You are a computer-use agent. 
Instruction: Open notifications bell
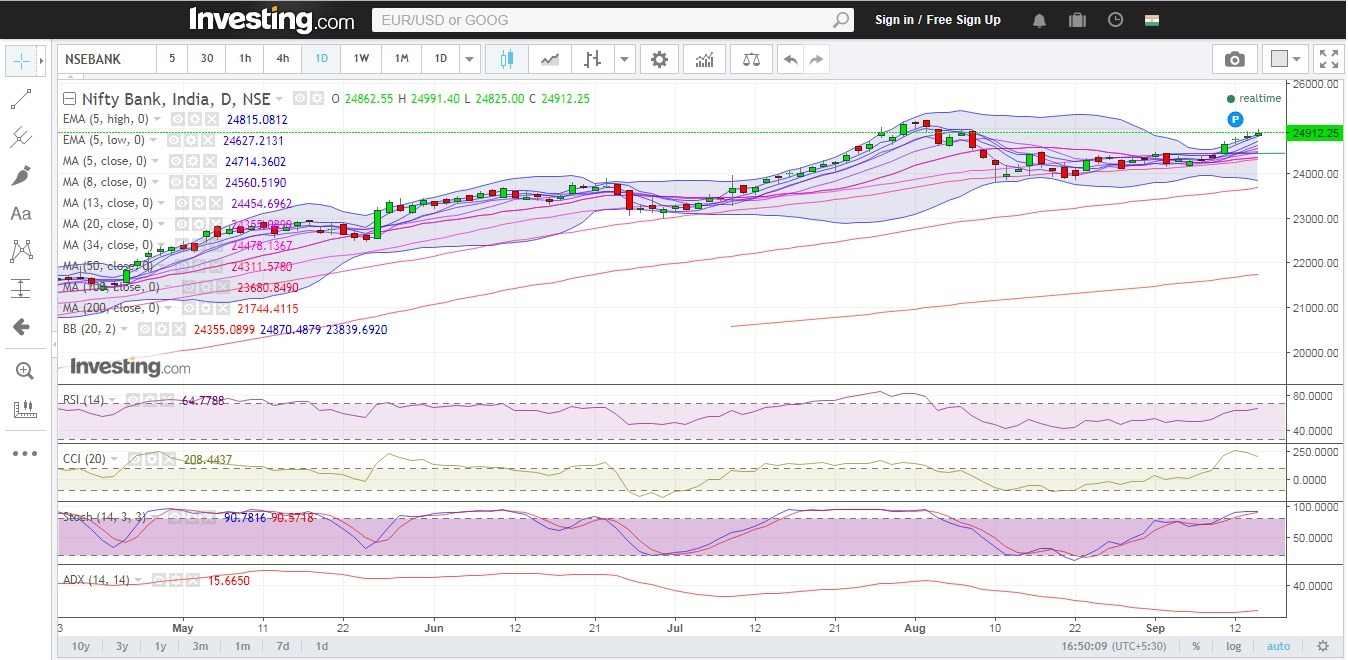pyautogui.click(x=1040, y=20)
